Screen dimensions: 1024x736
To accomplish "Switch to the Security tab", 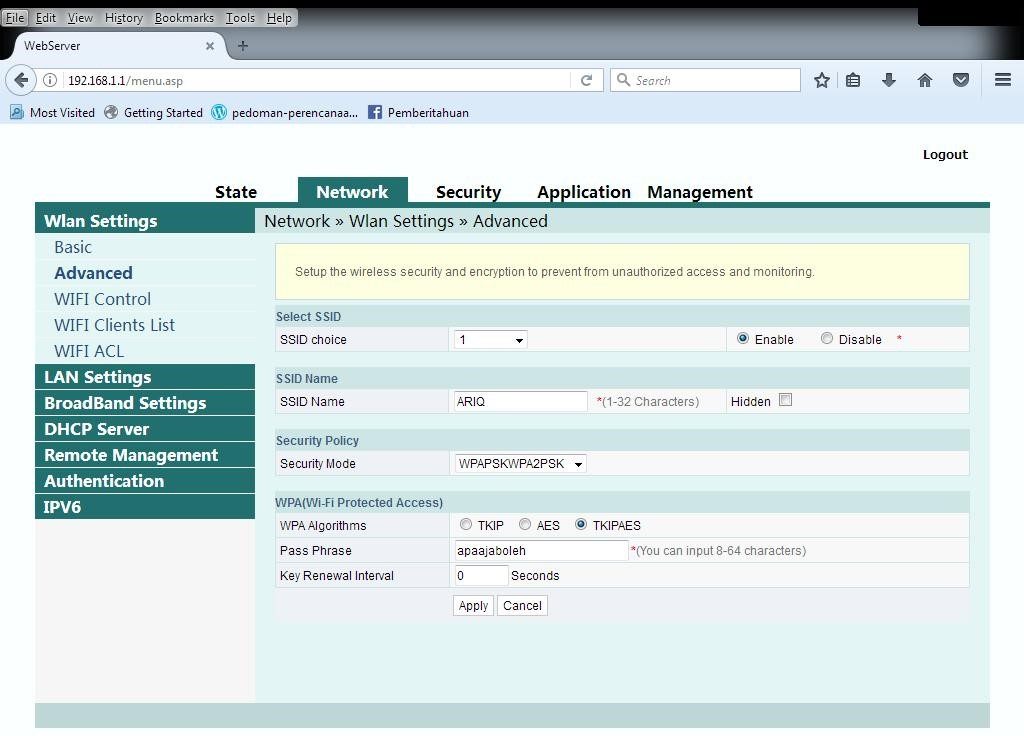I will [x=468, y=192].
